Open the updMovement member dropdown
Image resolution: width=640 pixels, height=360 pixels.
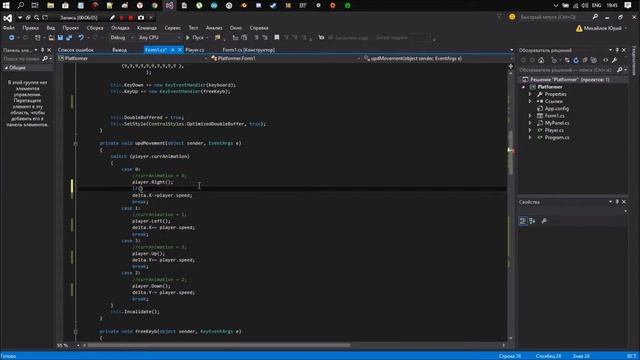point(437,58)
